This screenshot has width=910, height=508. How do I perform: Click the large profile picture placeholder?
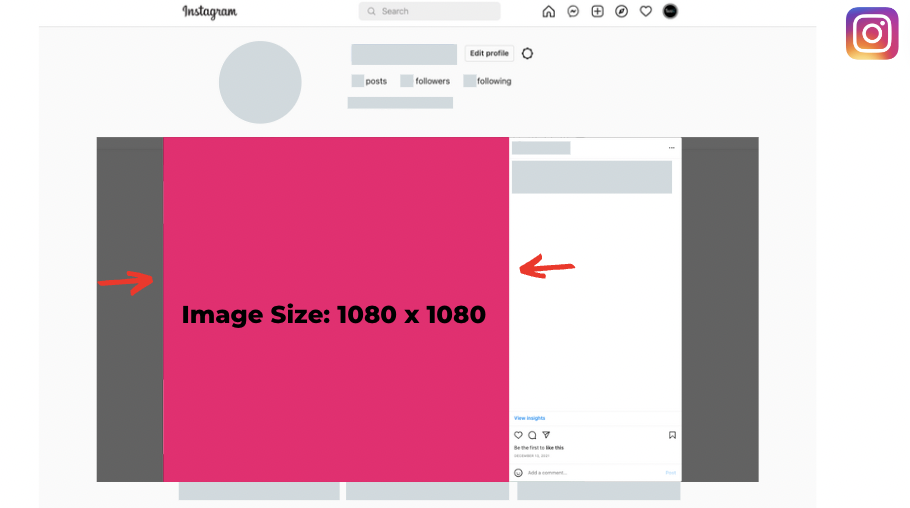point(260,82)
